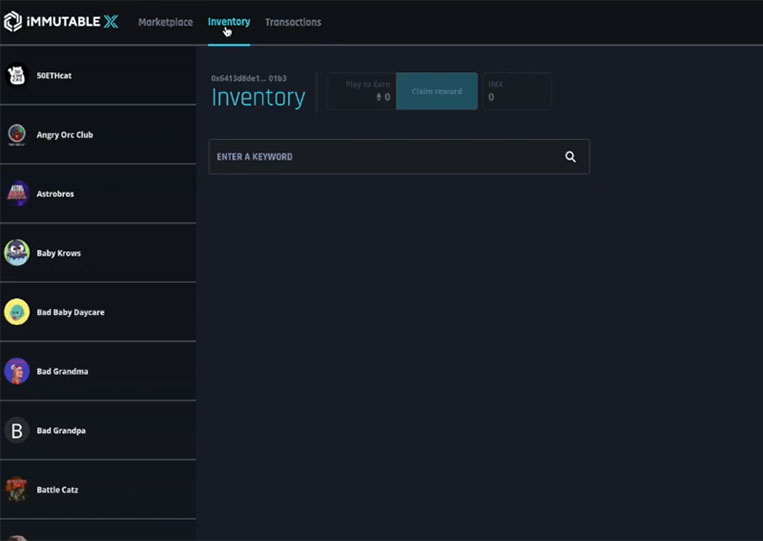Screen dimensions: 763x541
Task: Open the Marketplace tab
Action: click(165, 22)
